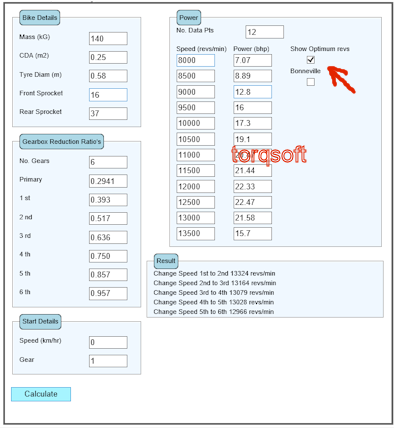Click the 4 th gear ratio field
This screenshot has width=394, height=428.
[108, 256]
